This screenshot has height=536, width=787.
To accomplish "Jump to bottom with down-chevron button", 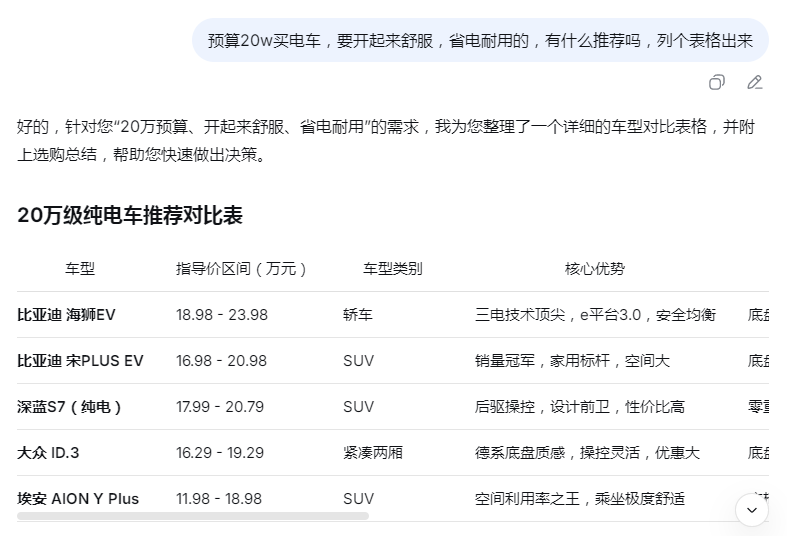I will 751,510.
